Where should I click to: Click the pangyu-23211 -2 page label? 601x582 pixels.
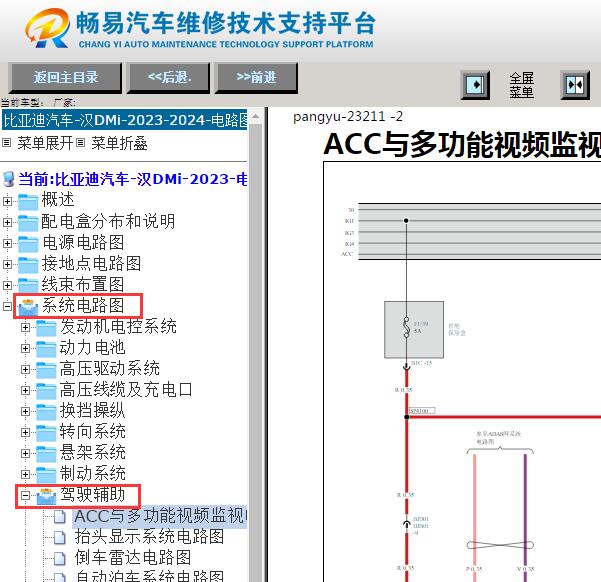348,117
